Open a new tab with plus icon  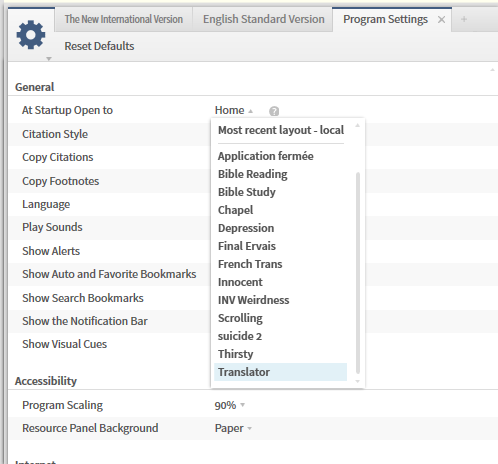[x=464, y=19]
